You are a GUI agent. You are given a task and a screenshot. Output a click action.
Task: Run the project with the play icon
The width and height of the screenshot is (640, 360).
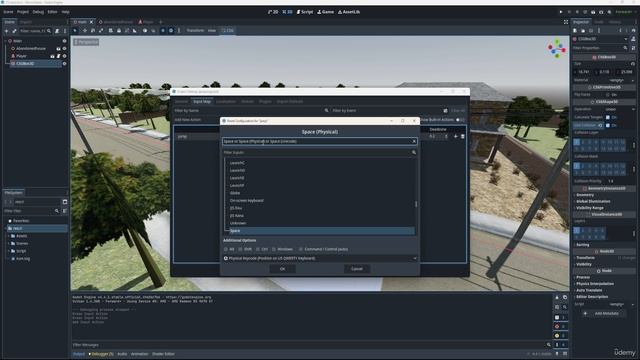561,12
